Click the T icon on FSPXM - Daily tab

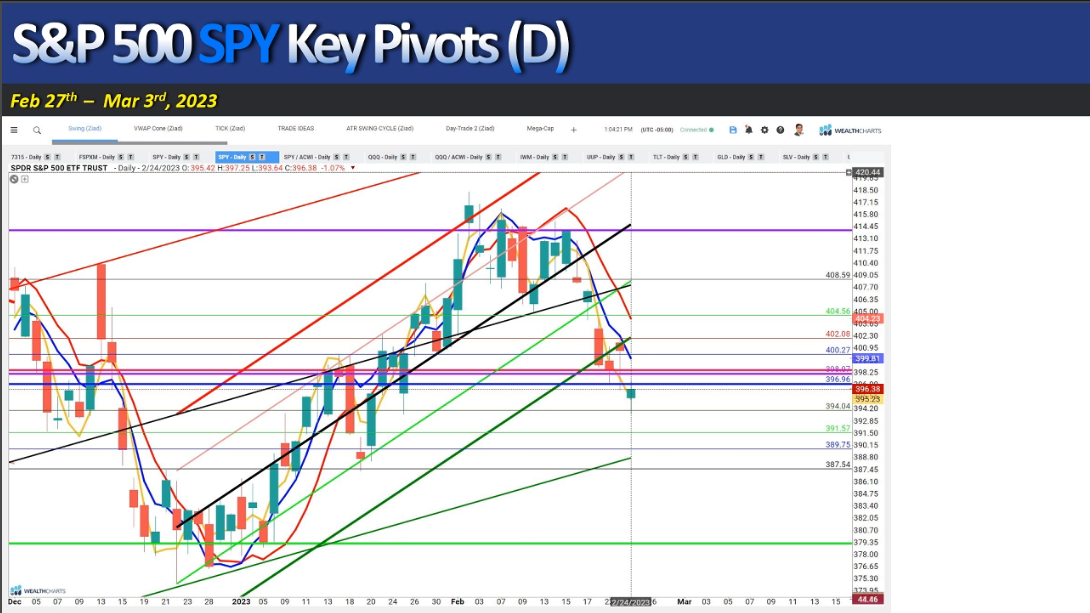131,157
